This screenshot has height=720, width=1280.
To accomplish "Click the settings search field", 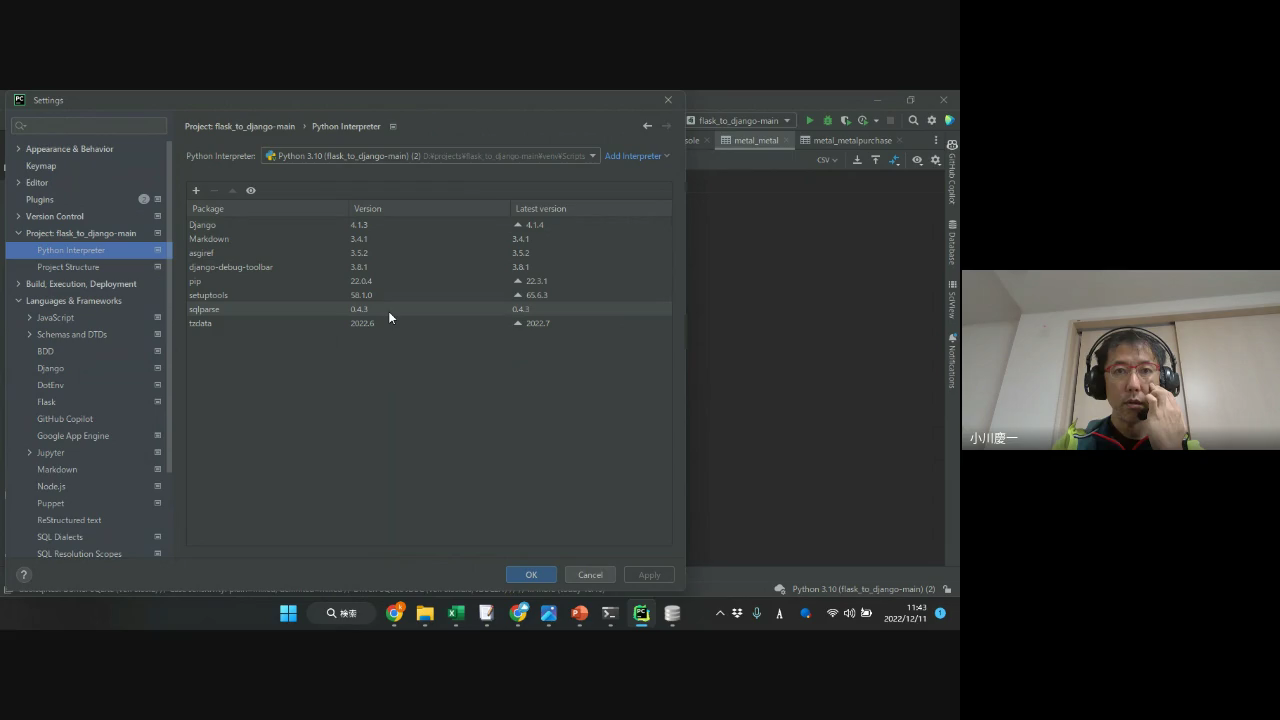I will (x=90, y=126).
